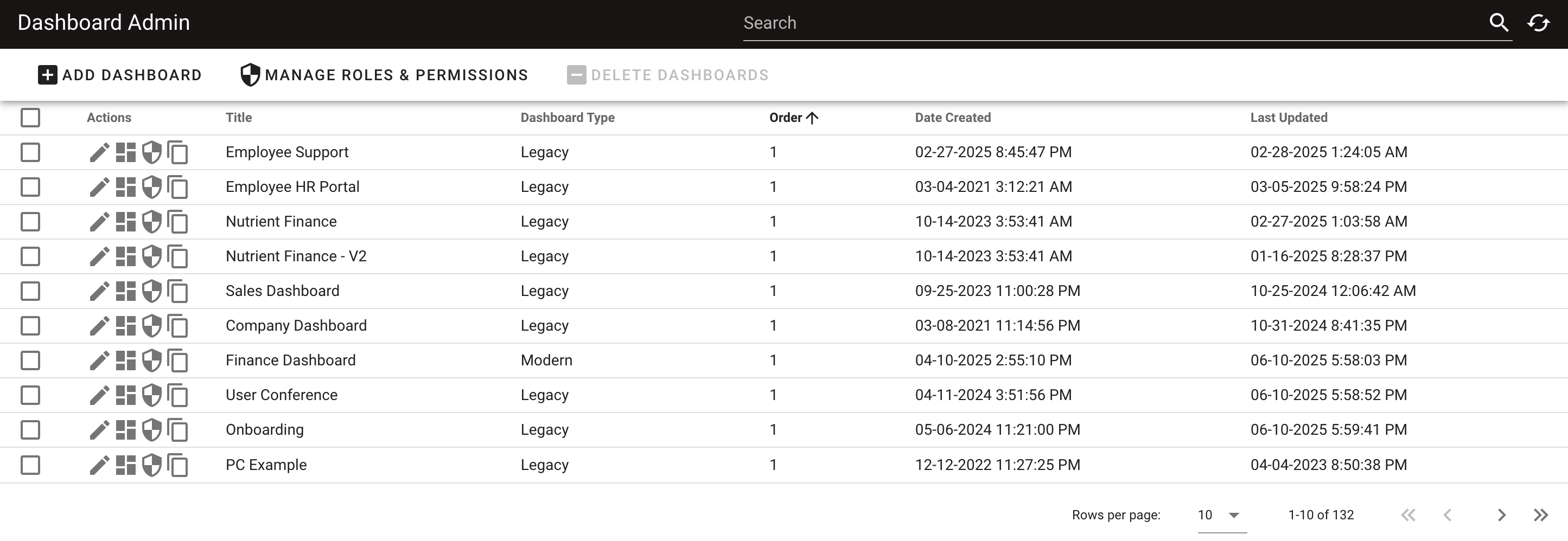Refresh the dashboard list with the refresh icon
The height and width of the screenshot is (541, 1568).
click(1539, 22)
